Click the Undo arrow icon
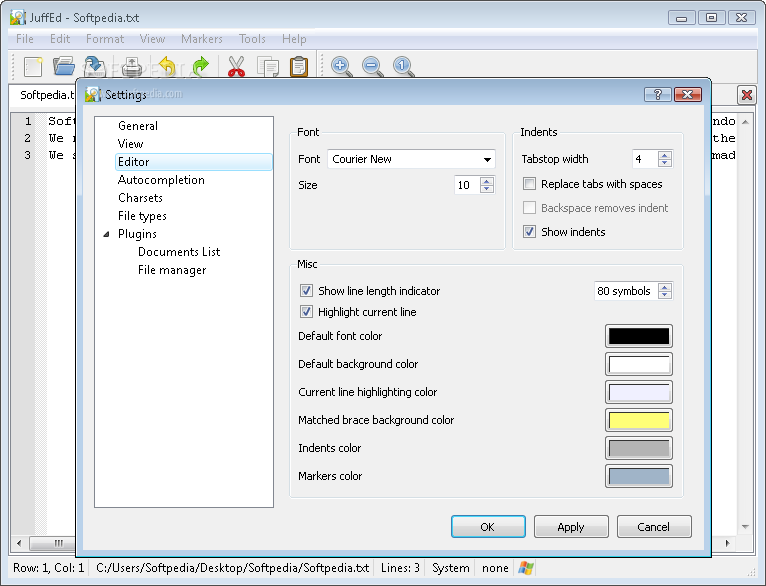Screen dimensions: 766x586 tap(168, 66)
